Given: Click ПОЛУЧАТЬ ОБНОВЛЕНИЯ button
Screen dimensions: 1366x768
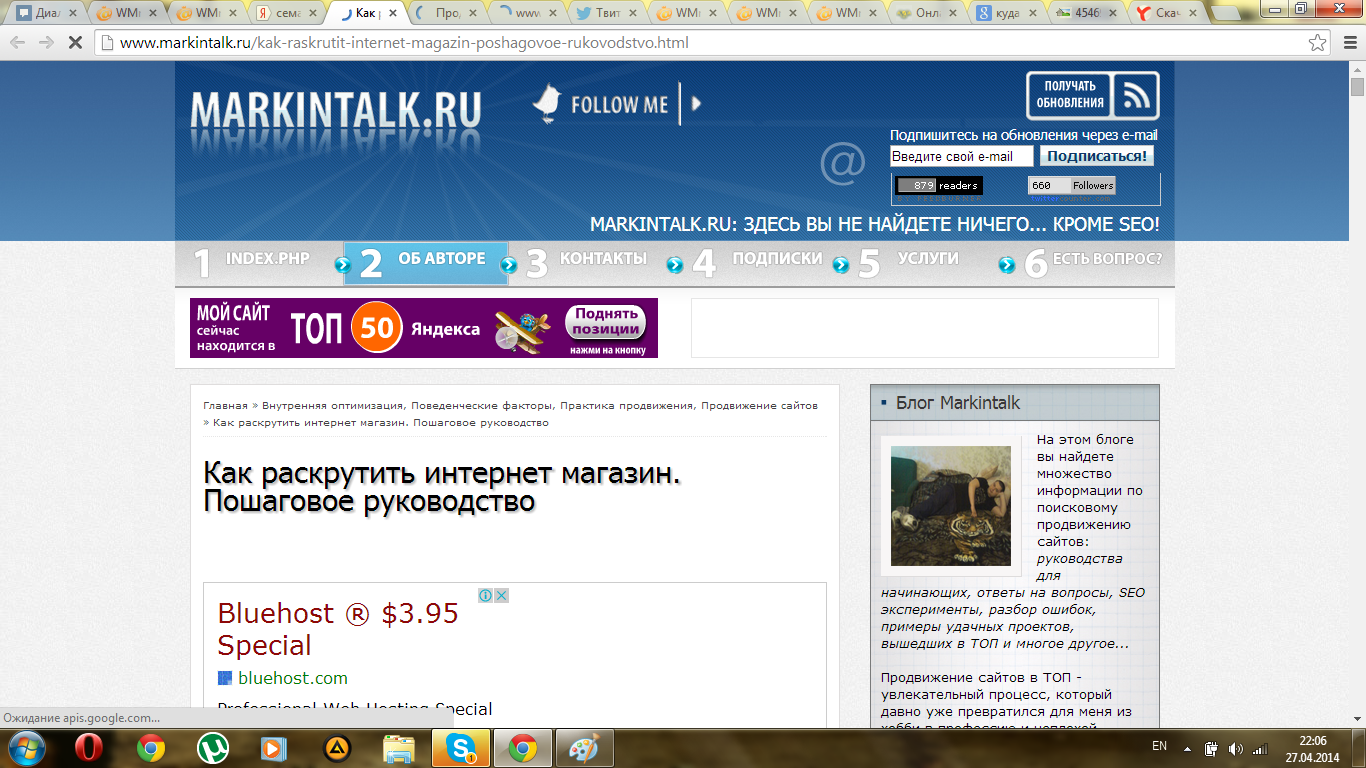Looking at the screenshot, I should click(x=1070, y=95).
